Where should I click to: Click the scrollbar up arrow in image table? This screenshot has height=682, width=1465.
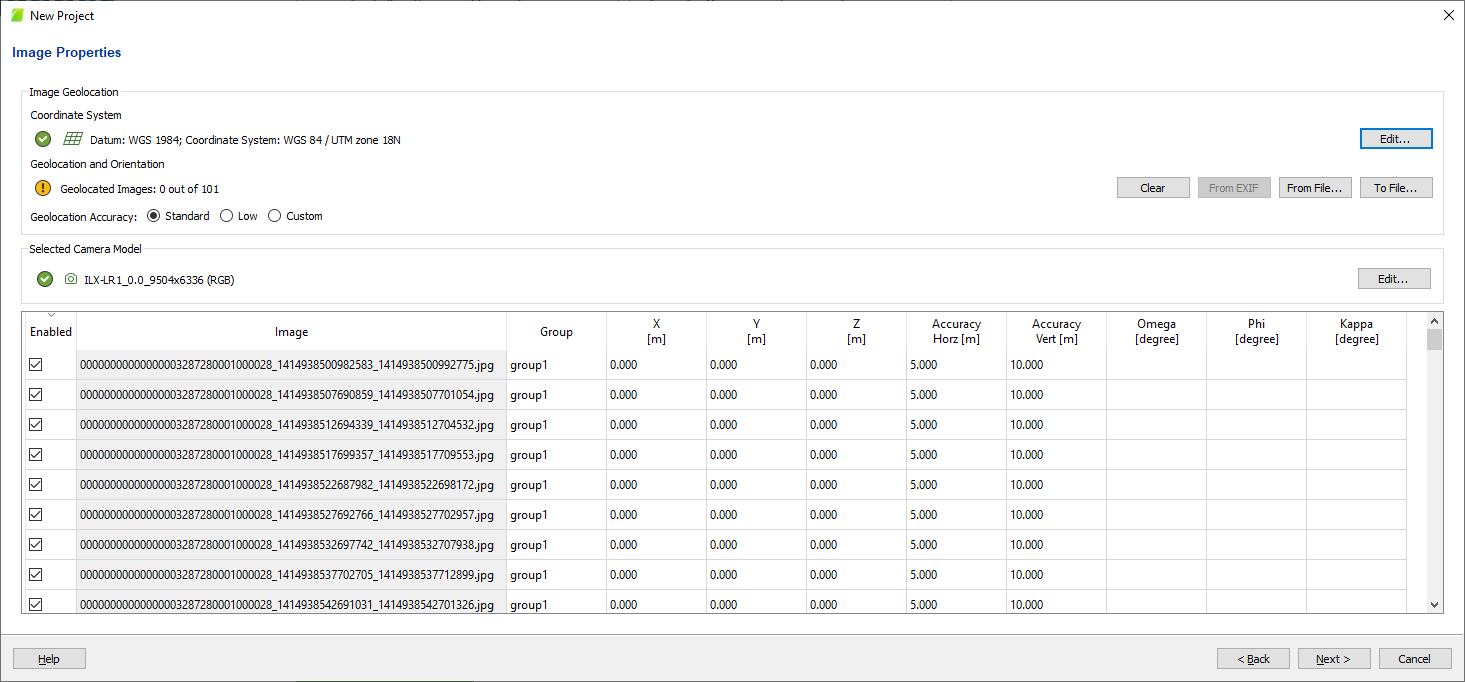click(x=1435, y=321)
